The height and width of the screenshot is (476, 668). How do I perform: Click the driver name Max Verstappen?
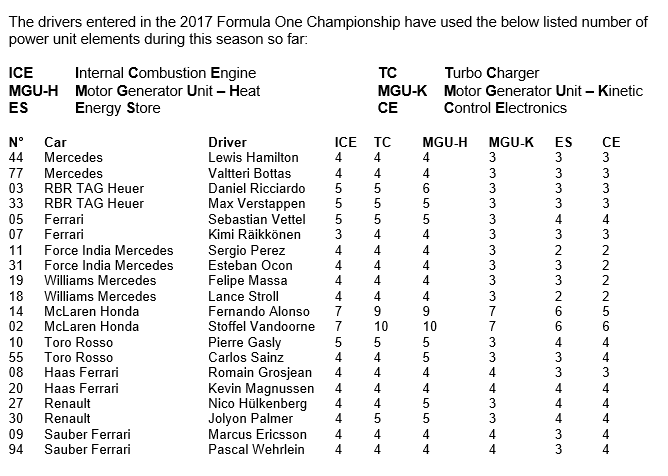256,204
